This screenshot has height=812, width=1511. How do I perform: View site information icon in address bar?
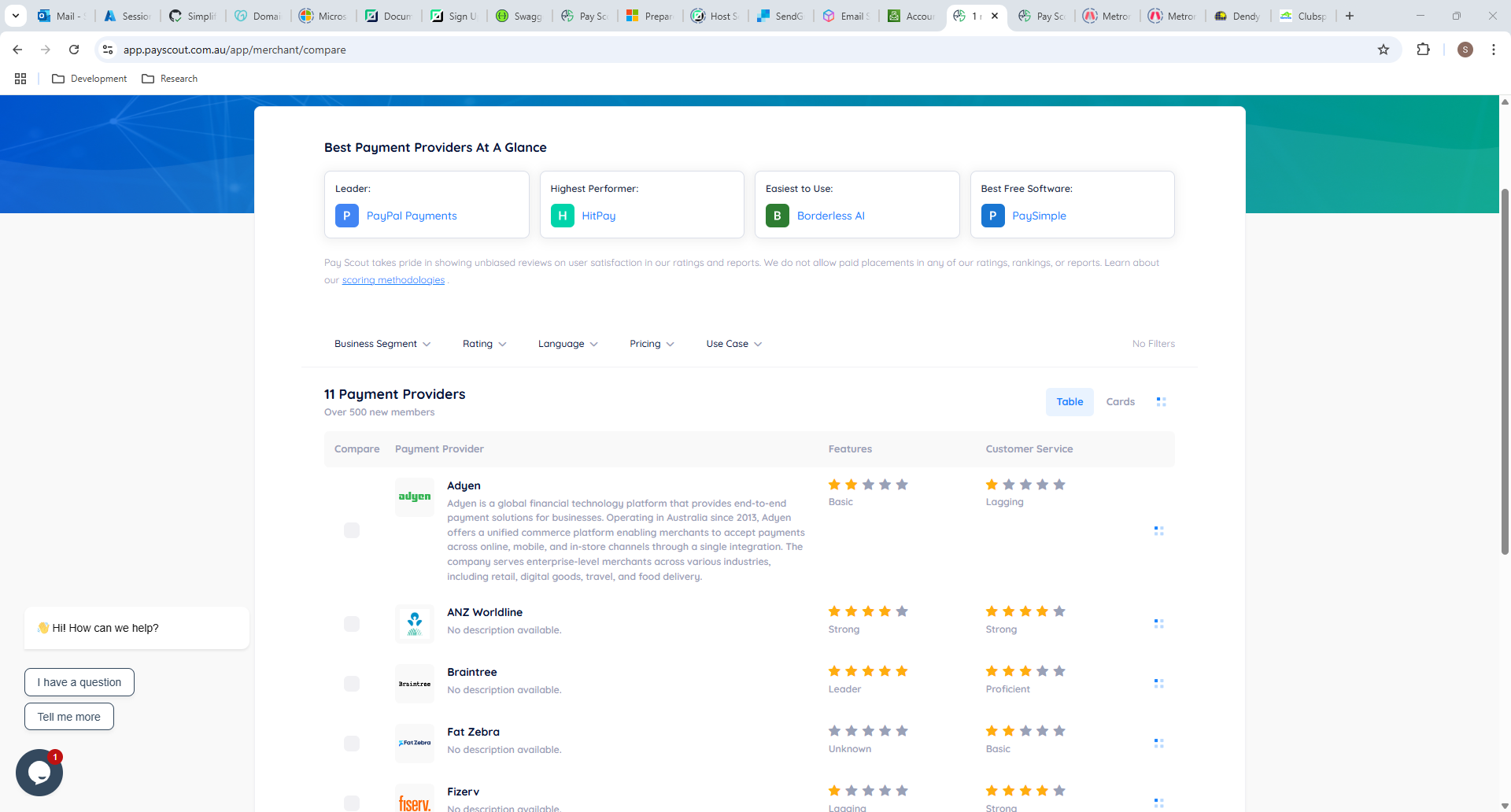tap(108, 50)
